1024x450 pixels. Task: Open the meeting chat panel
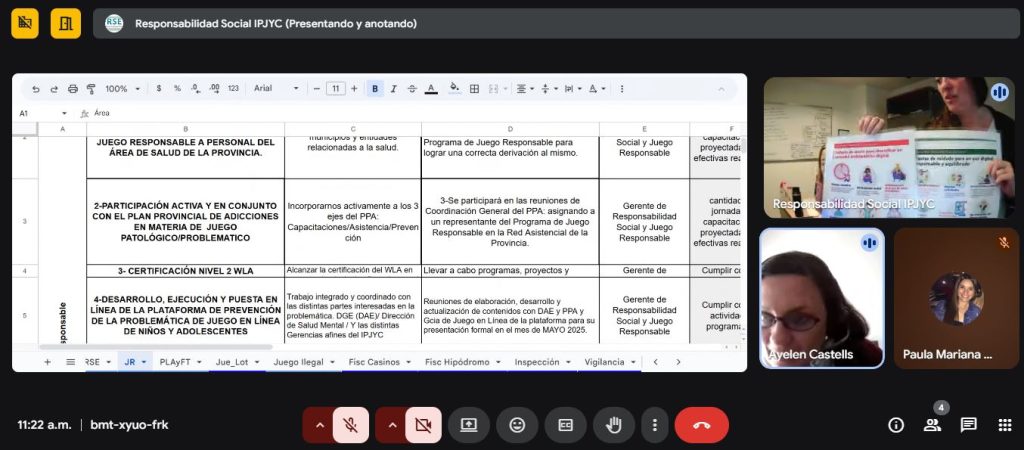point(968,425)
